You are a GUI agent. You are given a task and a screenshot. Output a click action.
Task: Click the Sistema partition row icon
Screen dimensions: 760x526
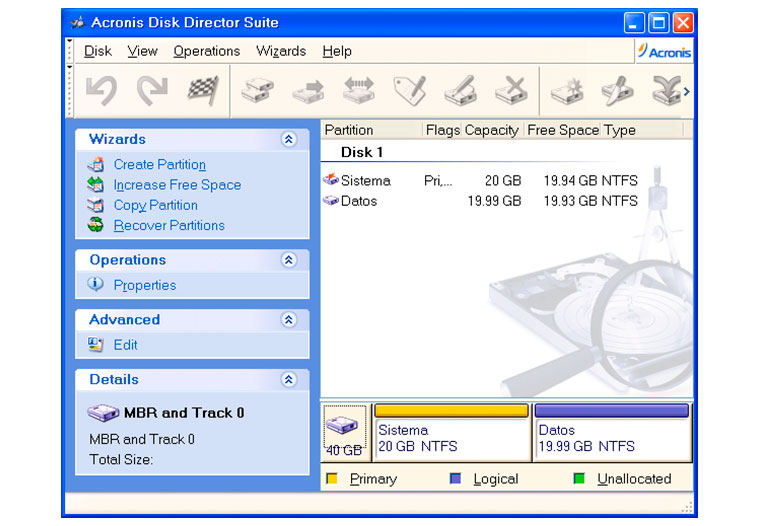tap(331, 179)
